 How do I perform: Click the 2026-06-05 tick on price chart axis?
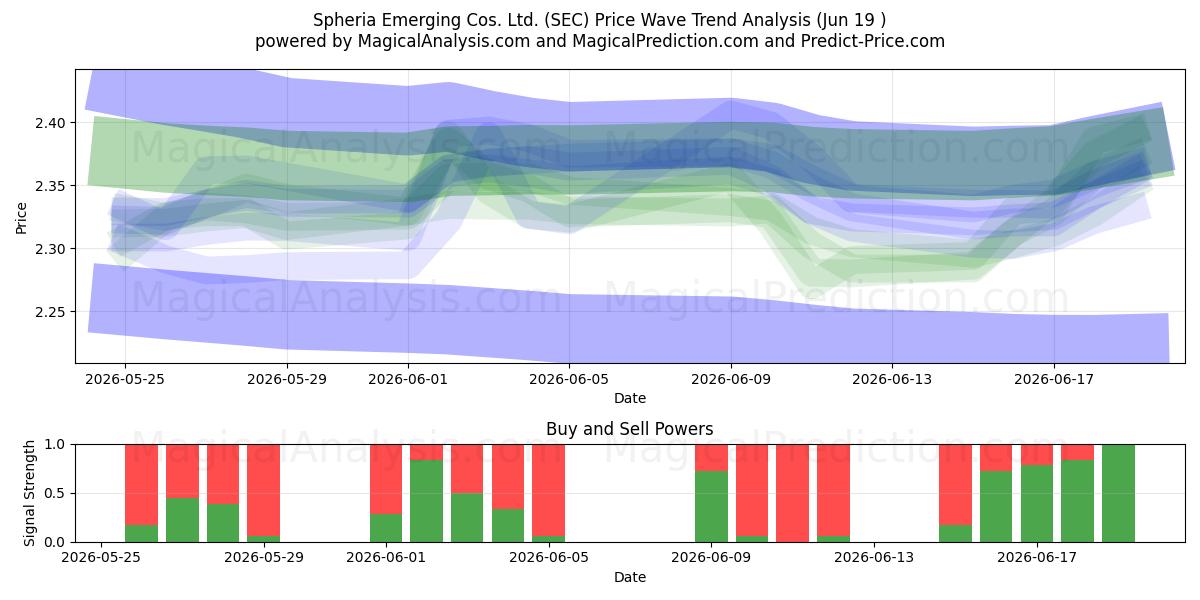click(x=569, y=379)
